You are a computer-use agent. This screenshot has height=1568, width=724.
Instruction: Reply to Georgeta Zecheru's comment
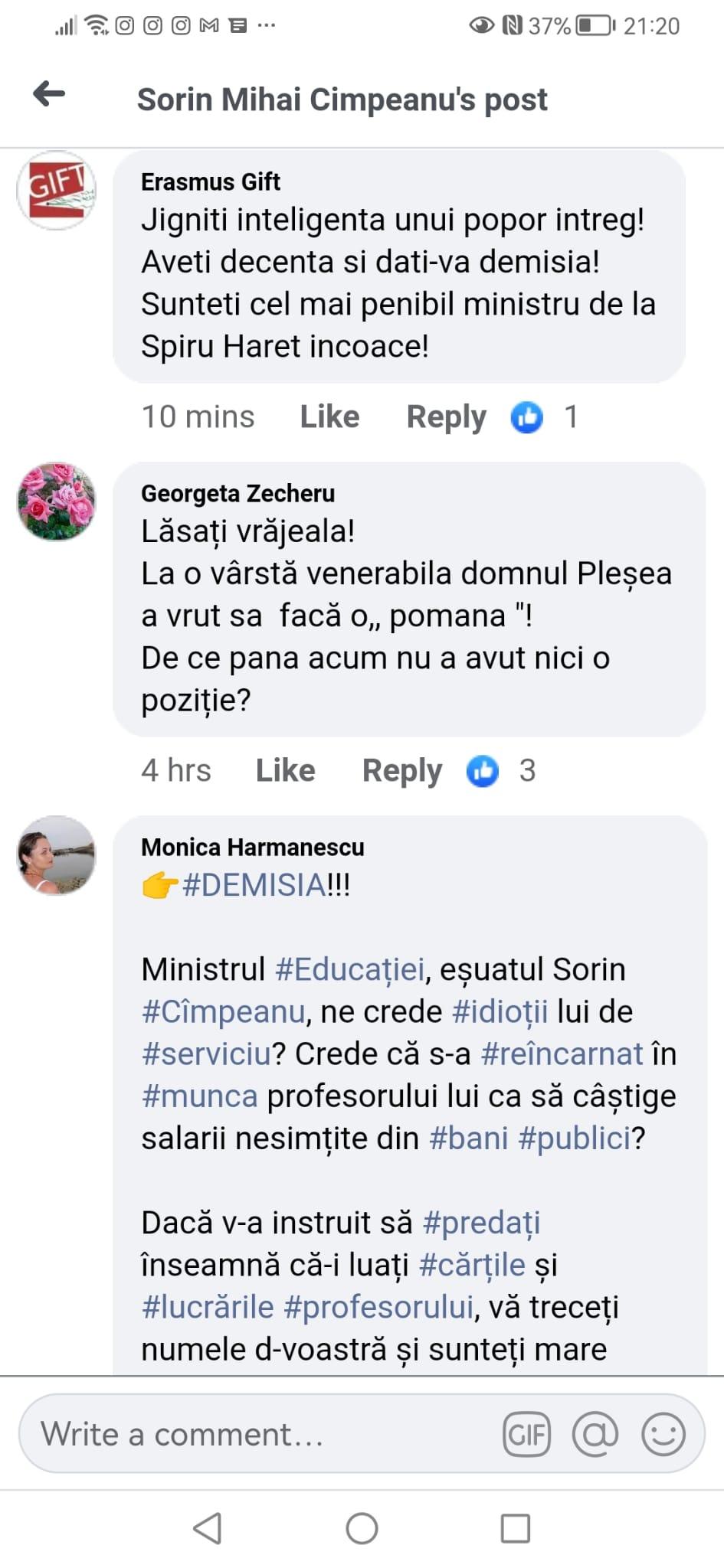[401, 771]
